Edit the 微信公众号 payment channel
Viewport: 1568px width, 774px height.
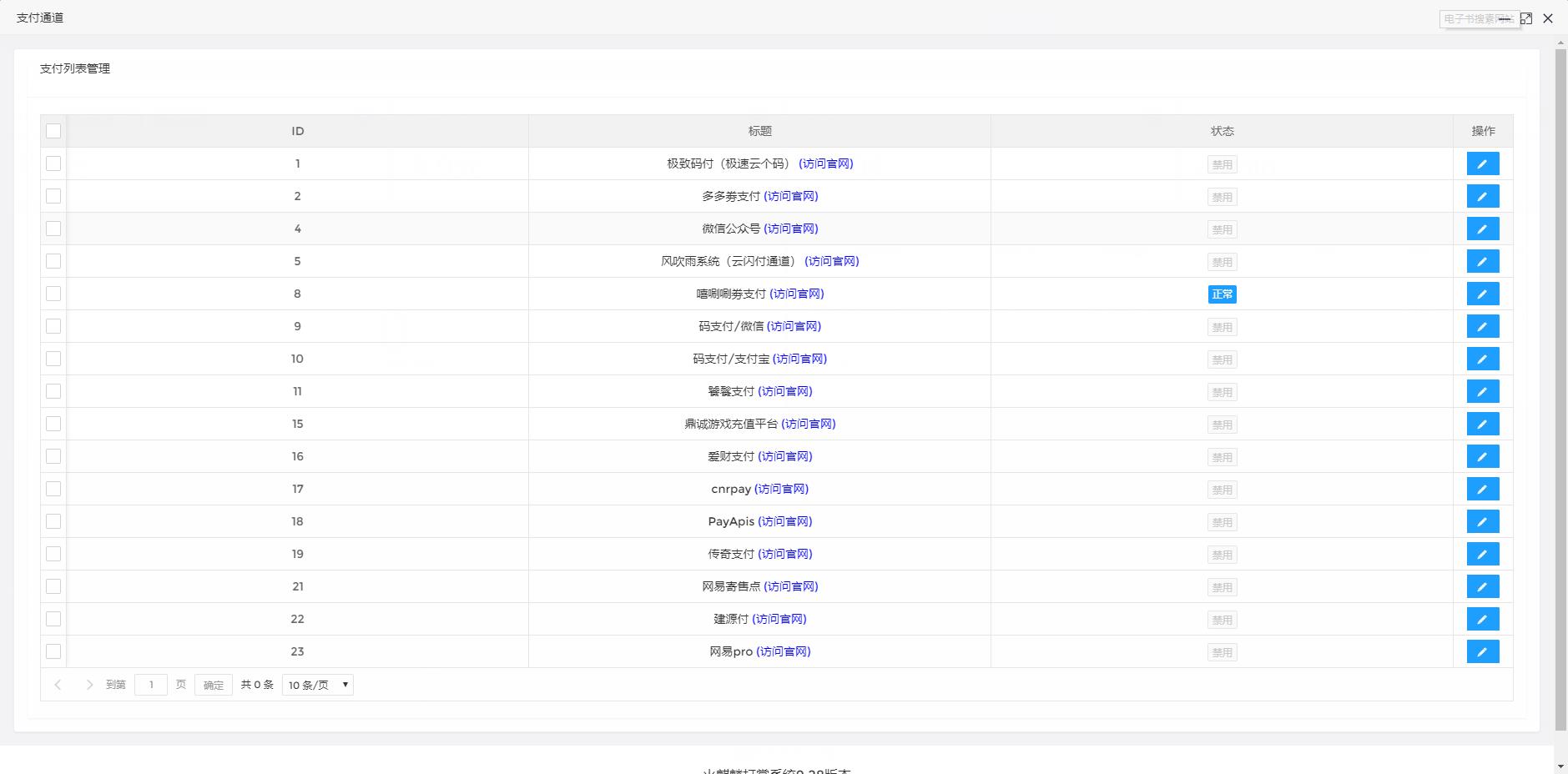(x=1482, y=229)
